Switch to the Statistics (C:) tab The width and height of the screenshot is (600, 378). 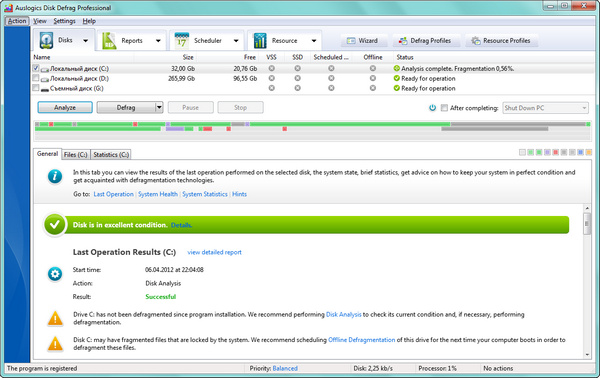tap(111, 155)
